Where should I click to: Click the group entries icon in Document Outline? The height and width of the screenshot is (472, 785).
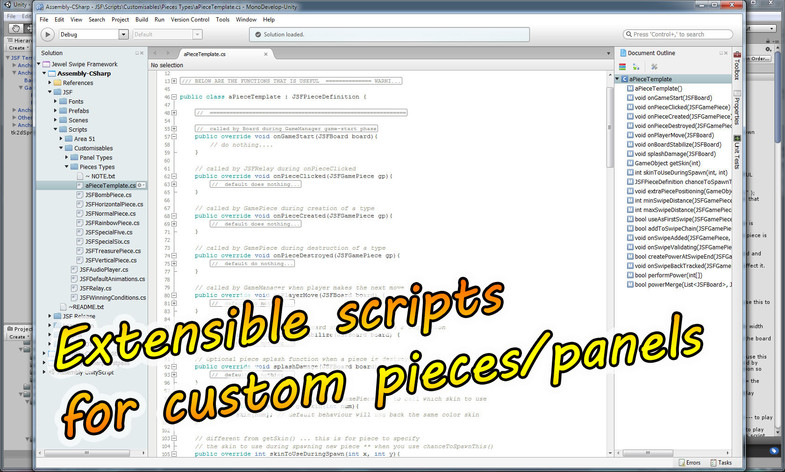(622, 67)
